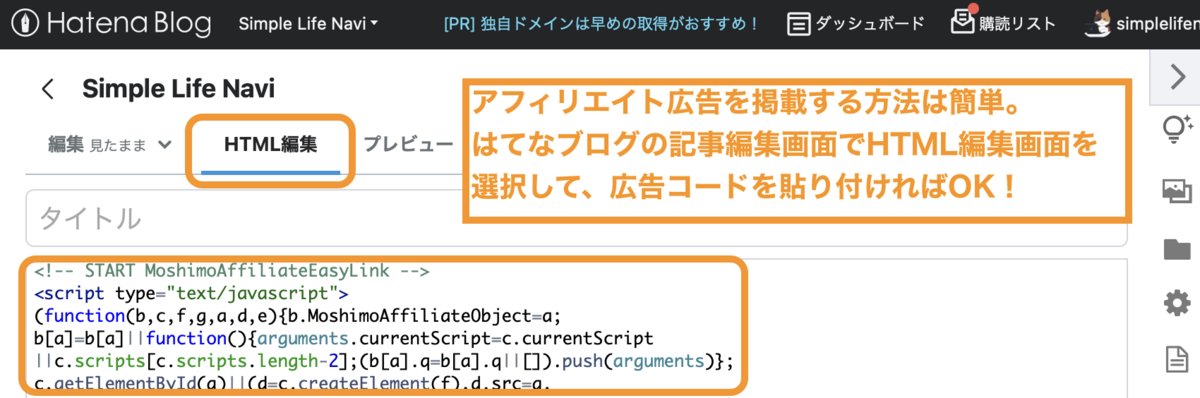Image resolution: width=1200 pixels, height=398 pixels.
Task: Open the document sidebar icon
Action: click(x=1177, y=359)
